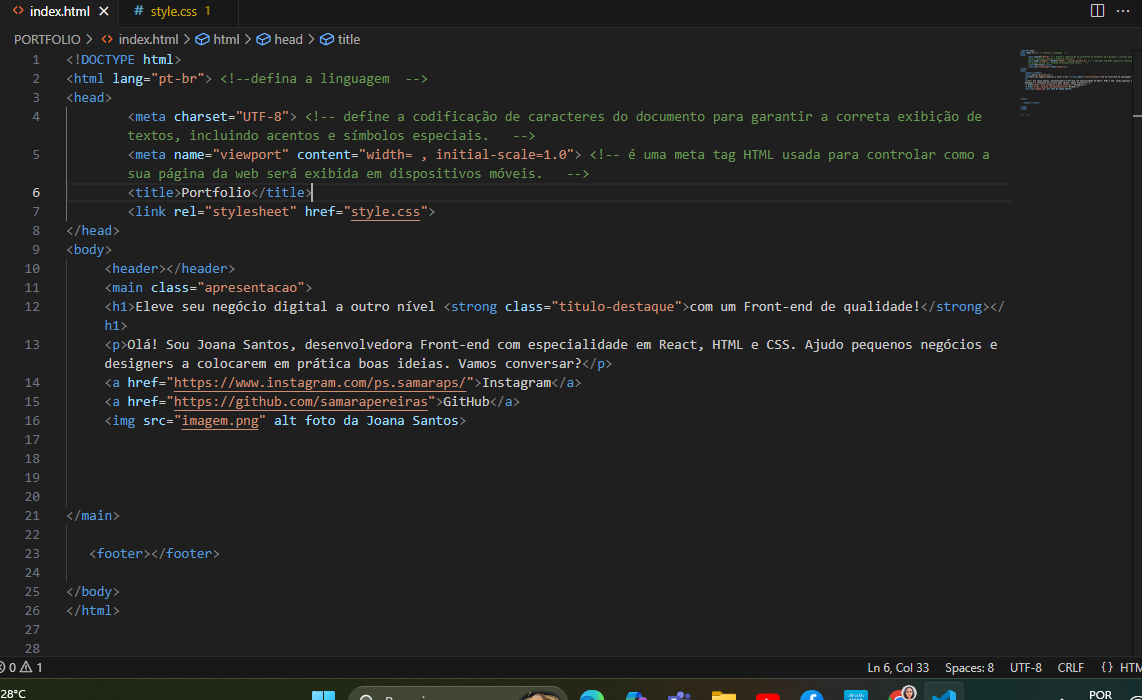Select the index.html editor tab
This screenshot has width=1142, height=700.
(60, 12)
